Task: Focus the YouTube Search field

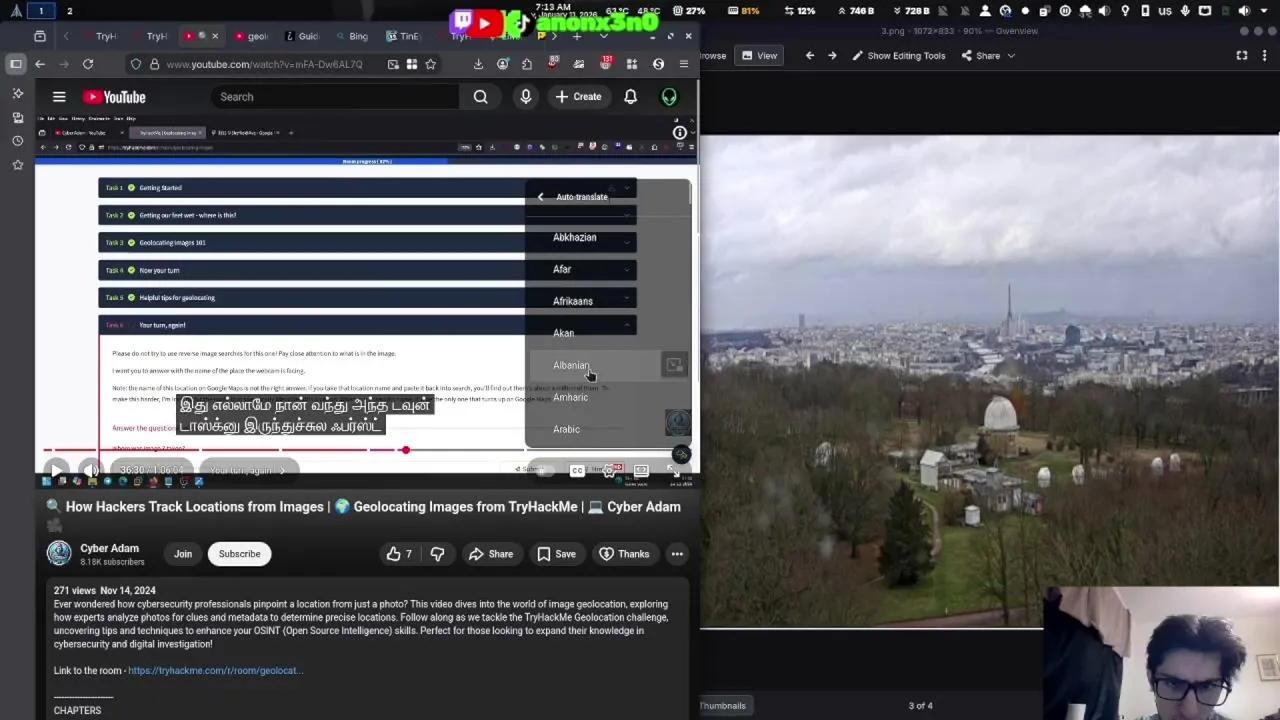Action: (336, 97)
